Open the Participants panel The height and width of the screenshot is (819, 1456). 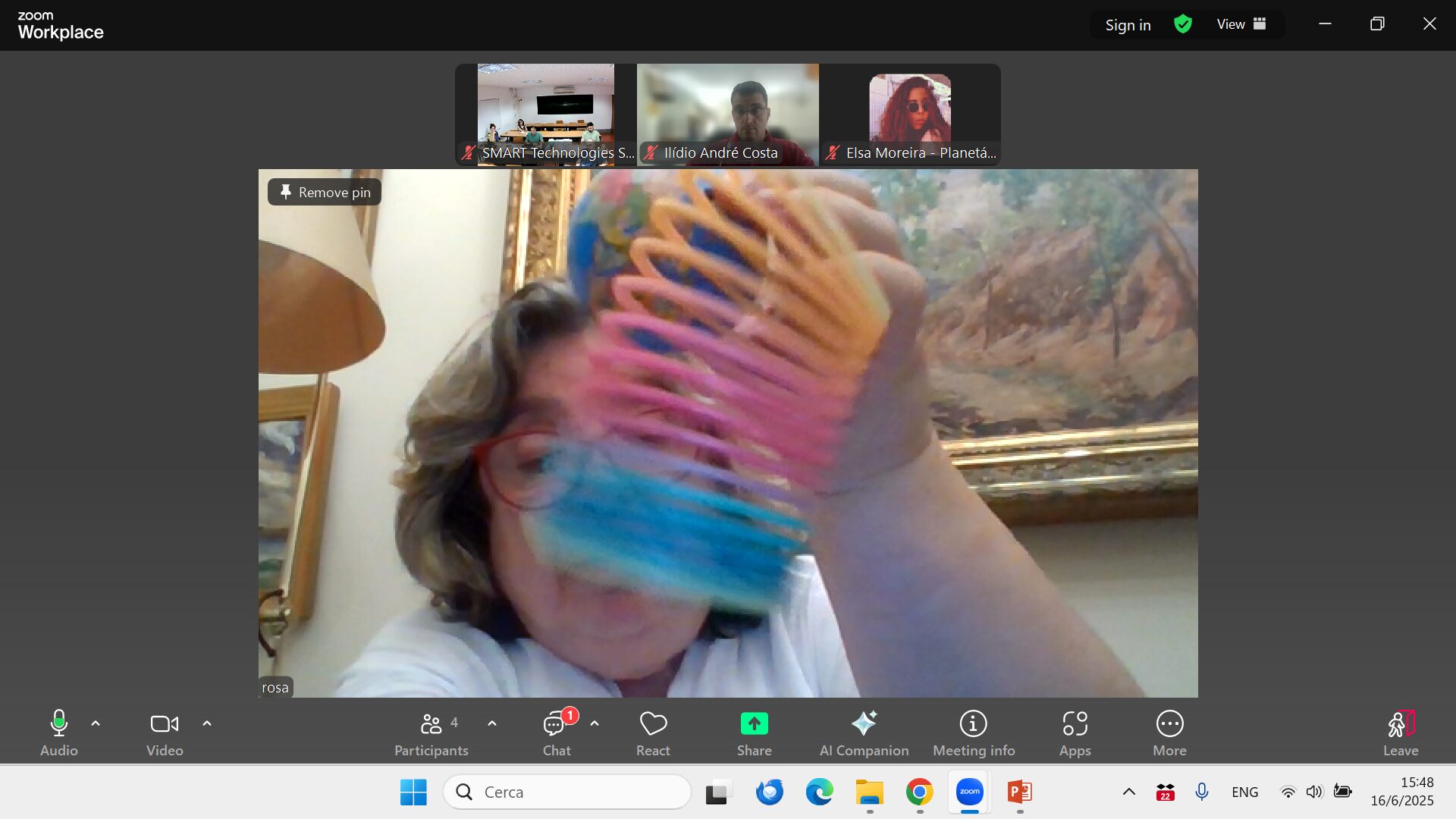[431, 733]
